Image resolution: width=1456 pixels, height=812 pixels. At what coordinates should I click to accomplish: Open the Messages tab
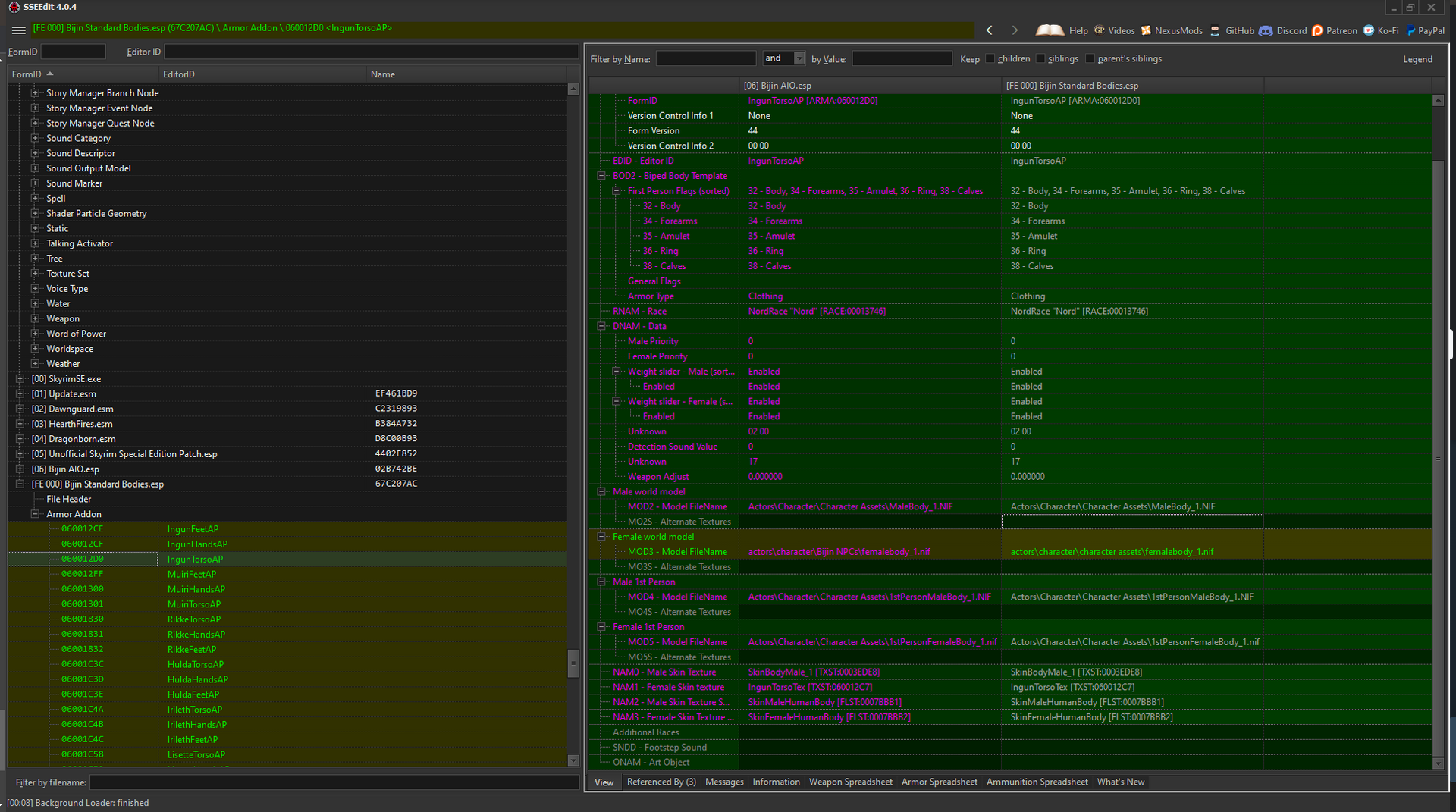coord(724,782)
